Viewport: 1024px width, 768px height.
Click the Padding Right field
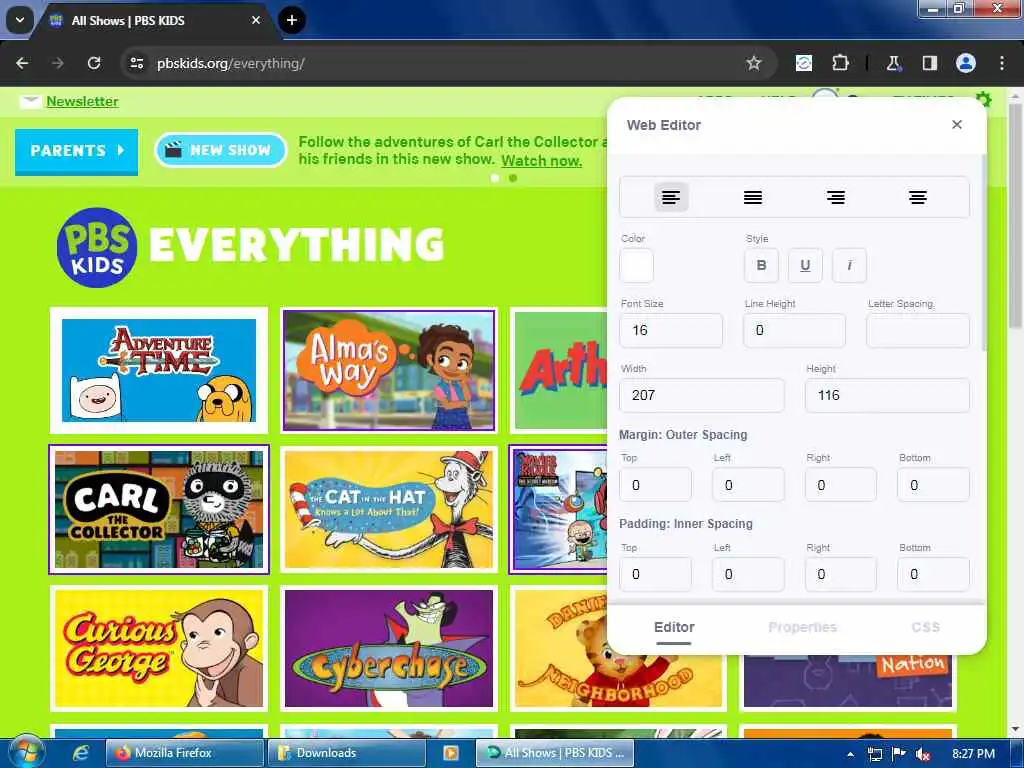(x=840, y=574)
